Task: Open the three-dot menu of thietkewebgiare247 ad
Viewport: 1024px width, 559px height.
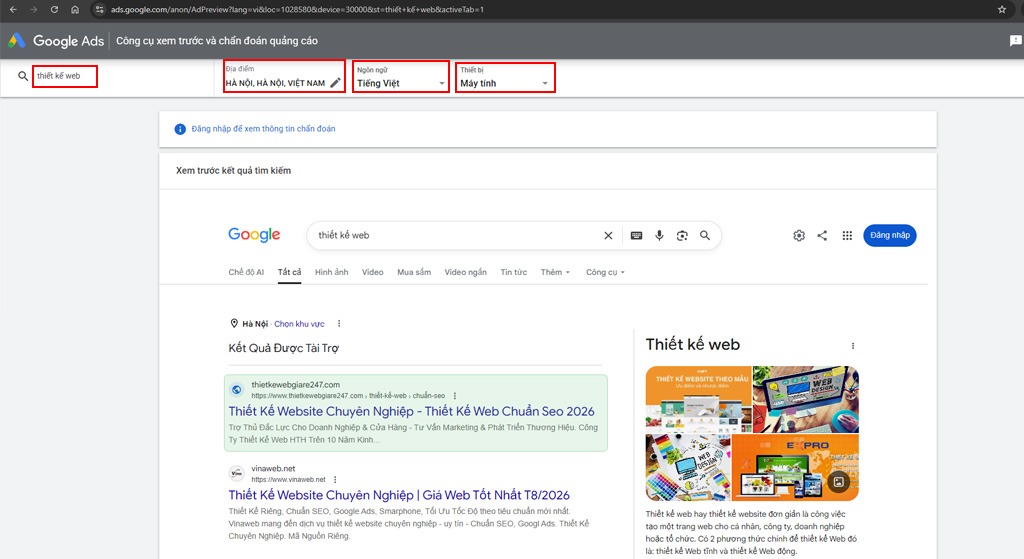Action: [x=455, y=396]
